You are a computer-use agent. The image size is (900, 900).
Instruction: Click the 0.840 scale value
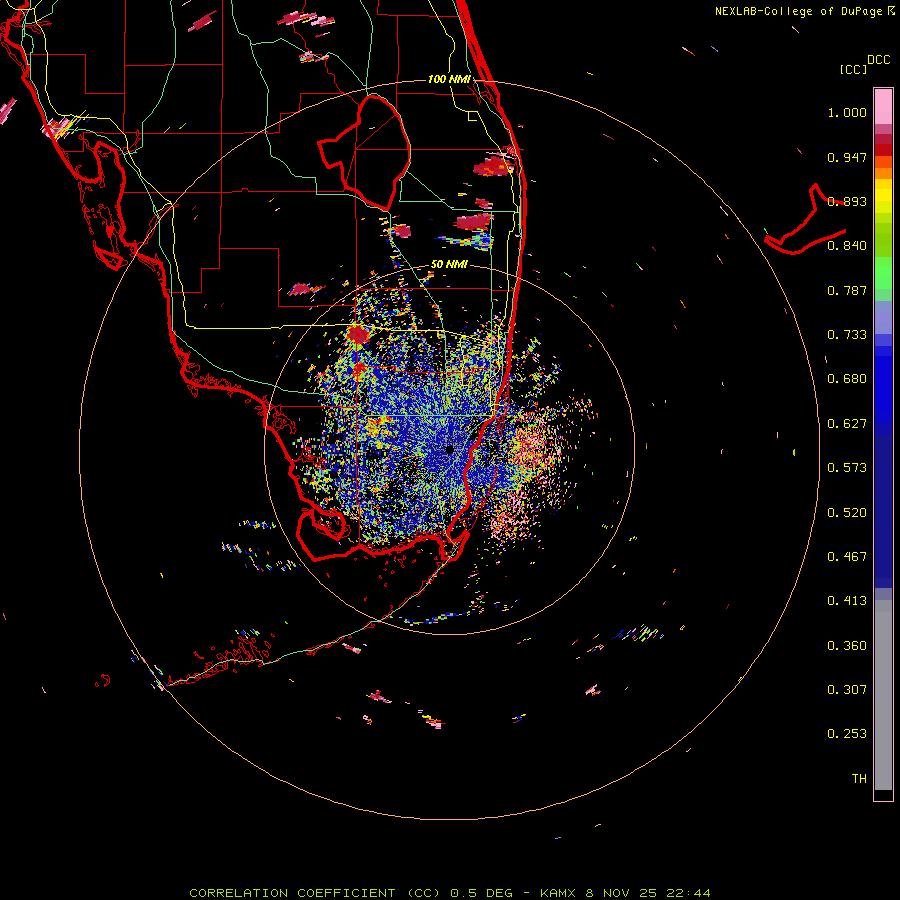point(847,246)
